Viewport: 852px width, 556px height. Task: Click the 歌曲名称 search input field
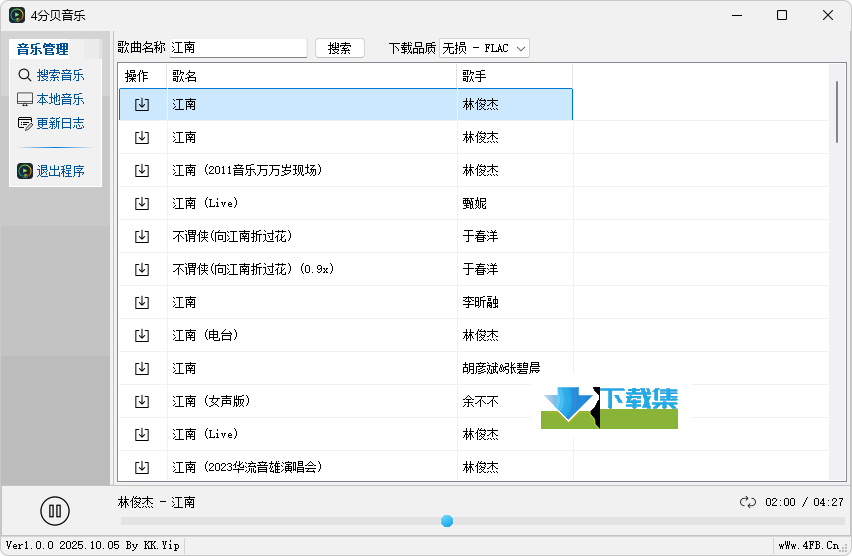[238, 48]
